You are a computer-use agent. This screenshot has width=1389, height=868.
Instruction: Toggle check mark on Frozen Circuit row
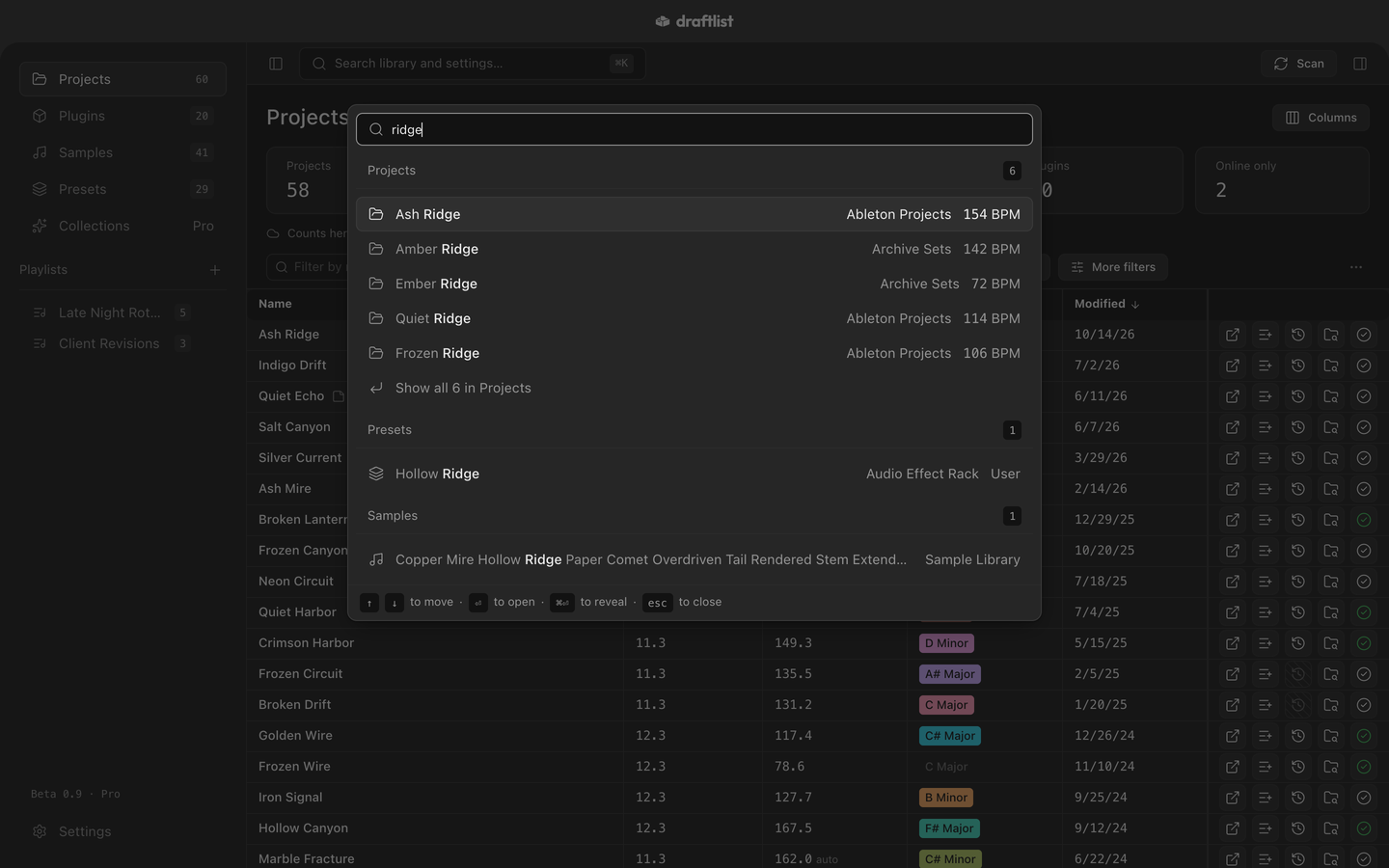[1364, 674]
